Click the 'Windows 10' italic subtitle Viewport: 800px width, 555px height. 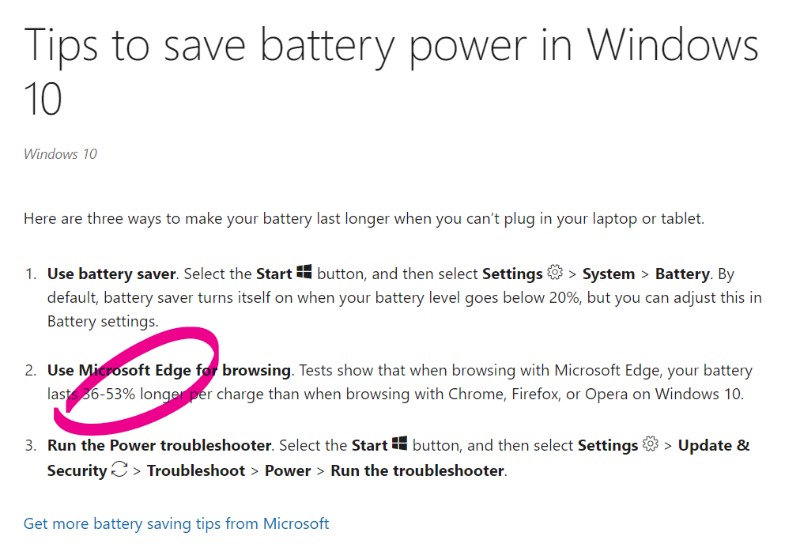coord(60,154)
